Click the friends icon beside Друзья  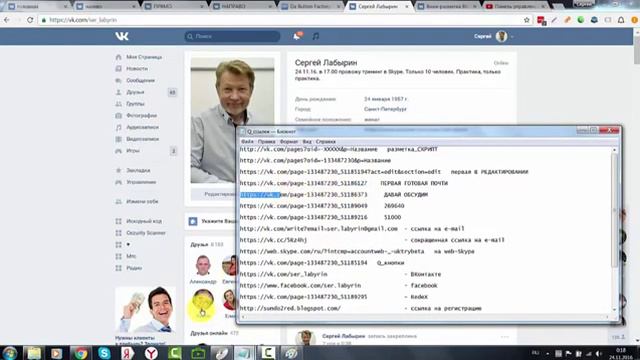(x=118, y=92)
